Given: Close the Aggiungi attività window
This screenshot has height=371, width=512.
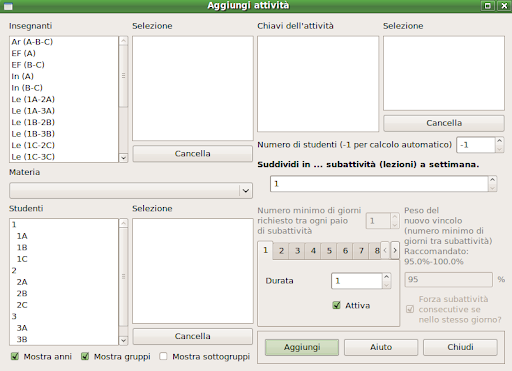Looking at the screenshot, I should 504,6.
